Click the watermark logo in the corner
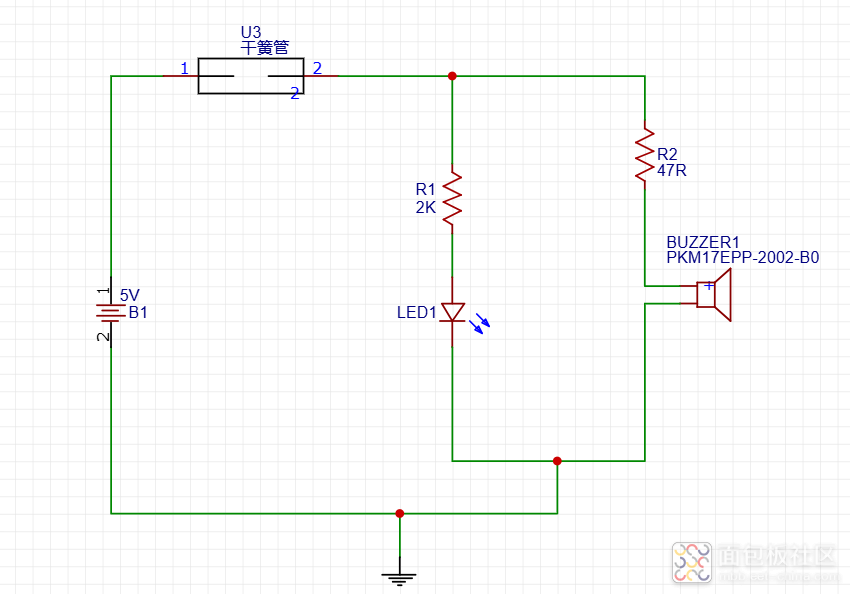Viewport: 850px width, 594px height. [x=690, y=562]
